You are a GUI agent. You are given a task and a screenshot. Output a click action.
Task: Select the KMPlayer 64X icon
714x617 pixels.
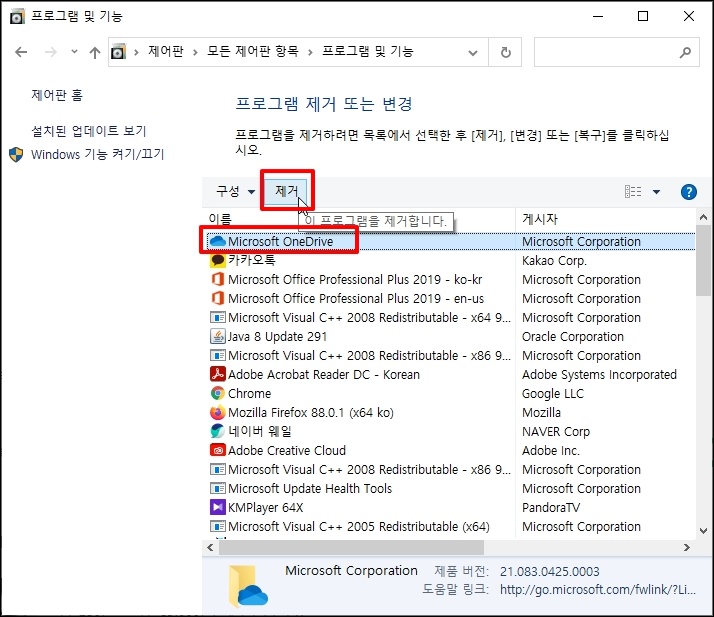click(x=218, y=507)
